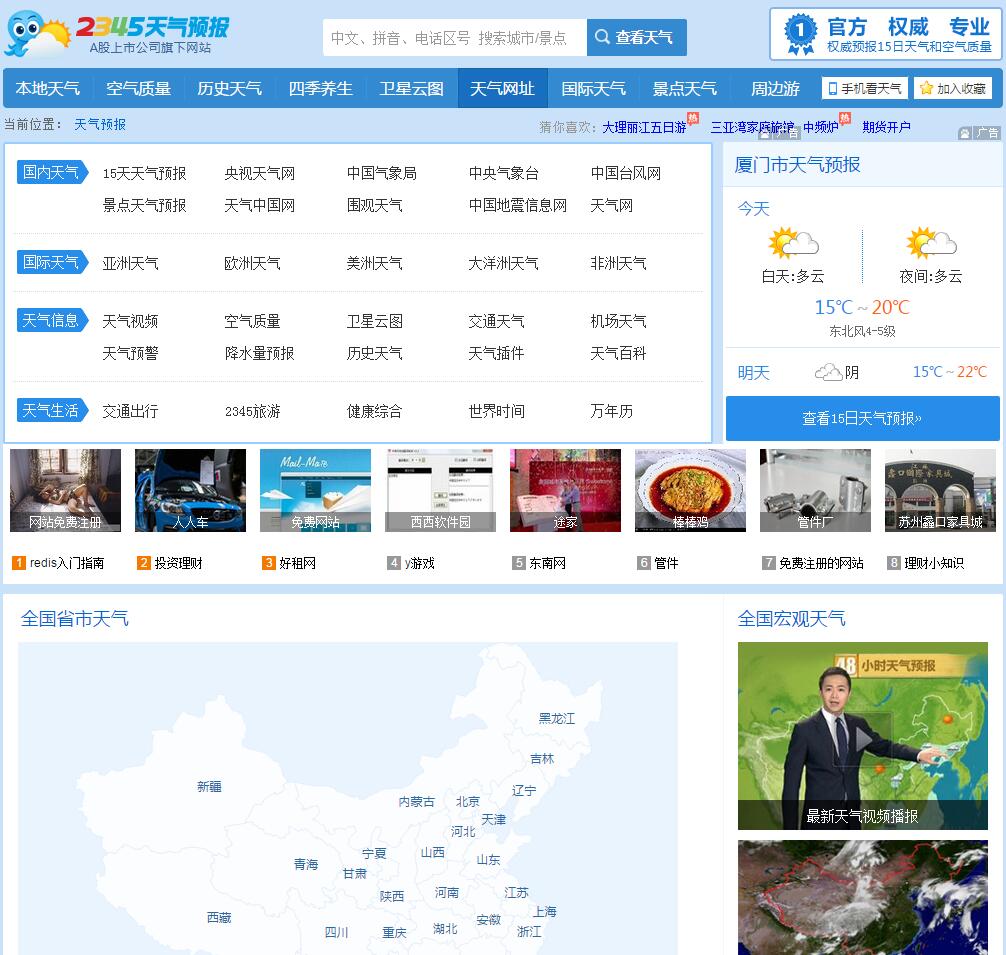The height and width of the screenshot is (955, 1006).
Task: Click ranked link 好租网
Action: coord(298,563)
